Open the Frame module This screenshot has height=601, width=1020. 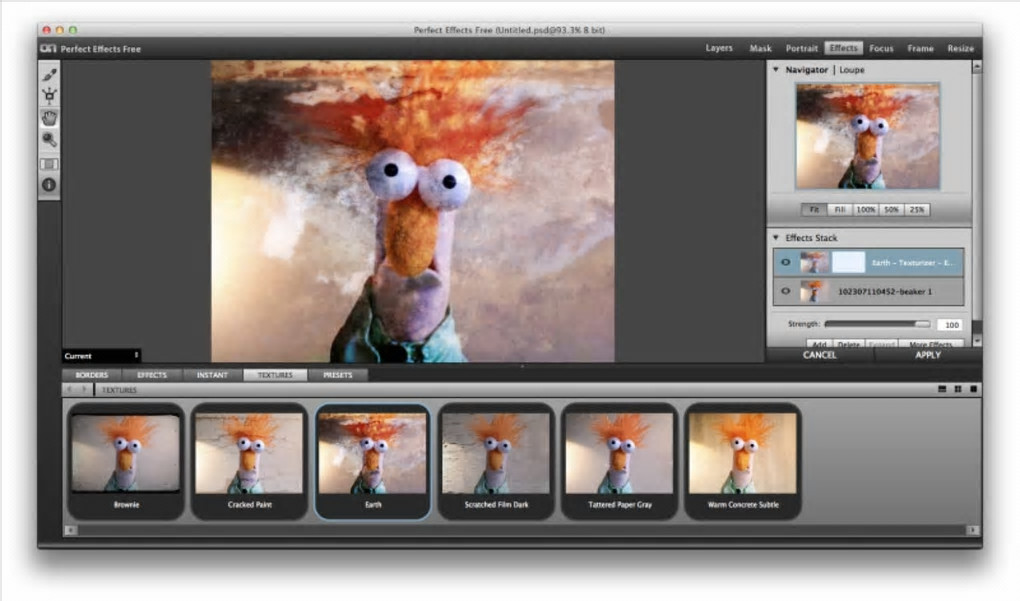pyautogui.click(x=920, y=48)
